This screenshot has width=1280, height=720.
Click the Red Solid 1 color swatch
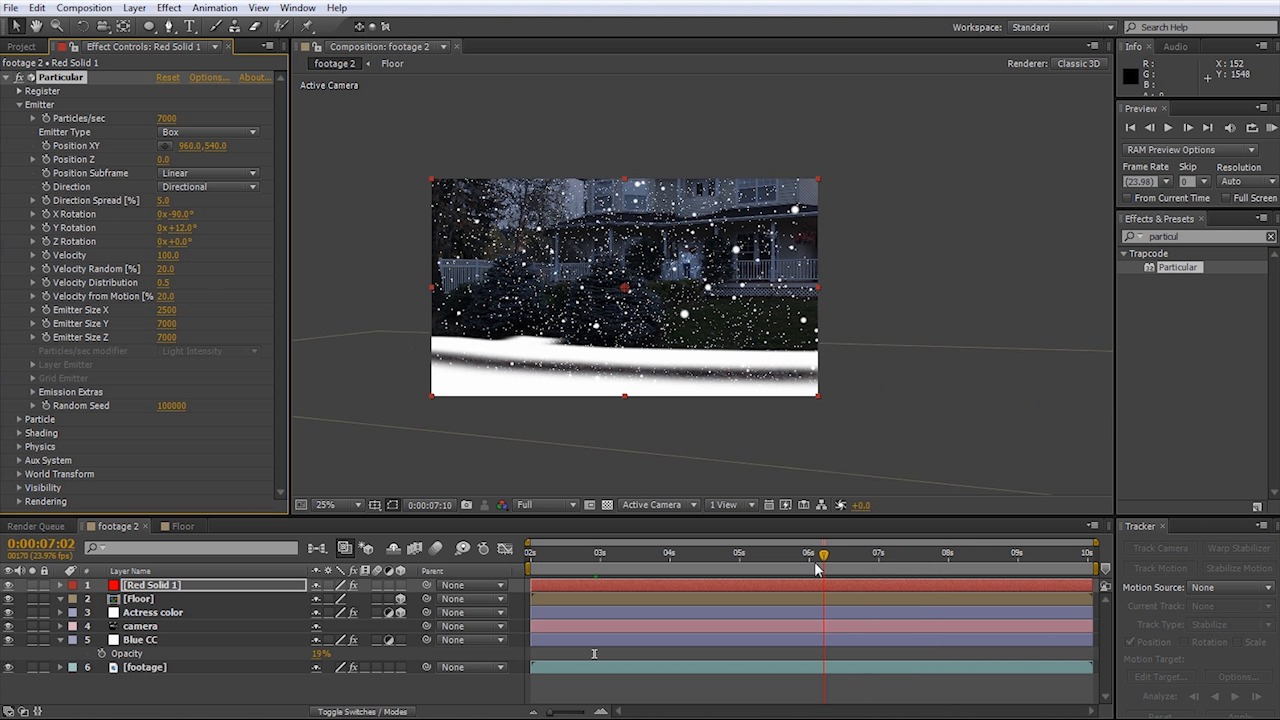[113, 585]
